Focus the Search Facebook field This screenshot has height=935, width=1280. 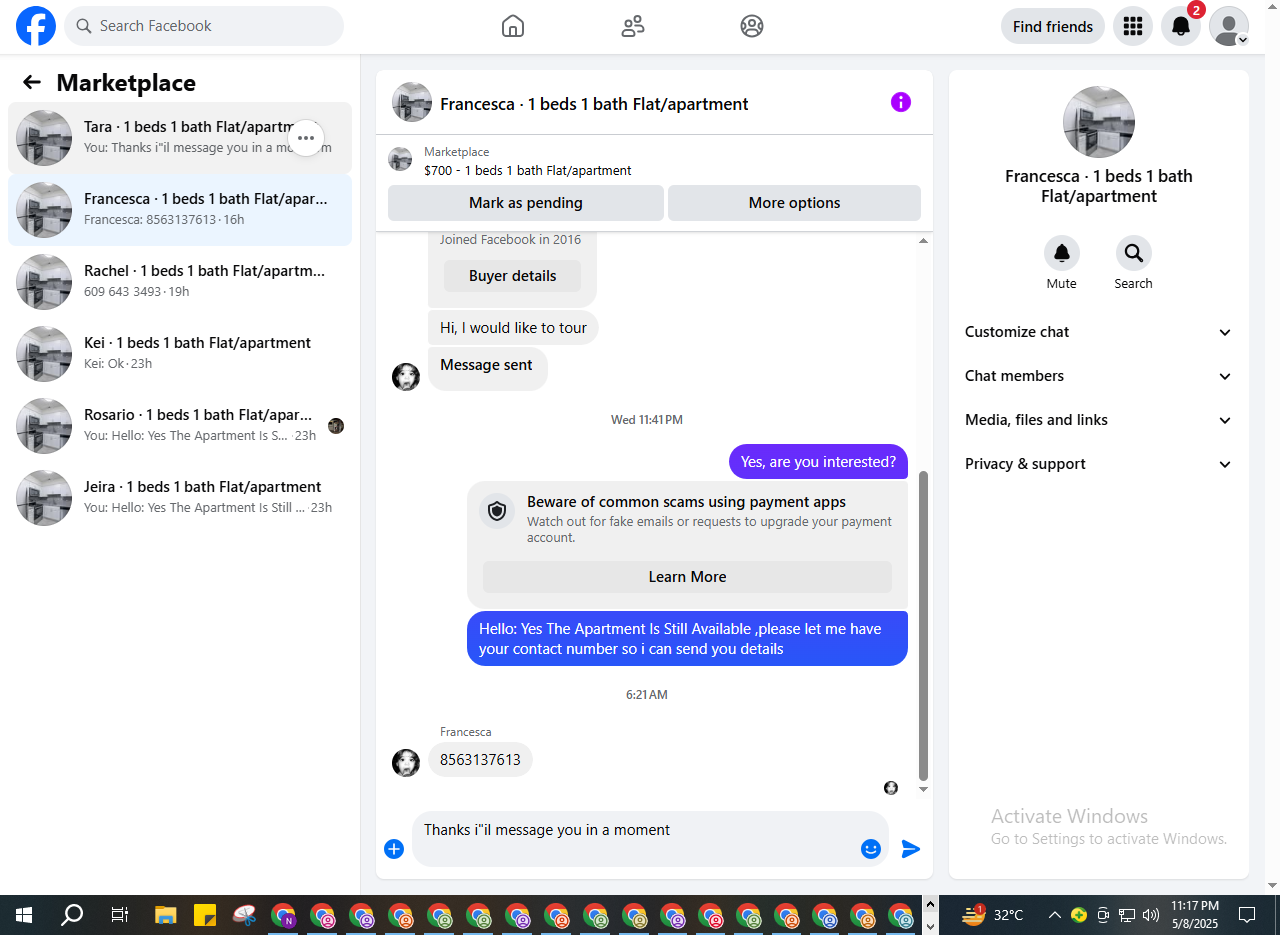coord(204,26)
